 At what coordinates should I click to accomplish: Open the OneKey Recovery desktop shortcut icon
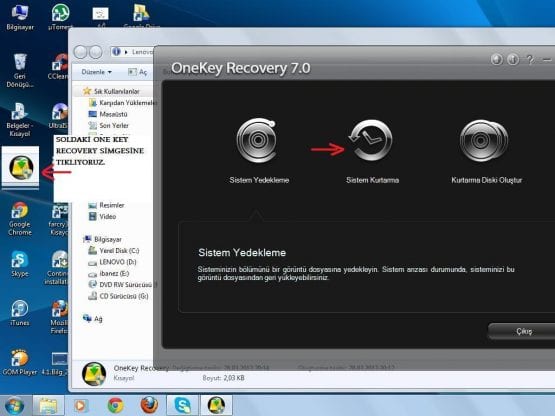21,167
